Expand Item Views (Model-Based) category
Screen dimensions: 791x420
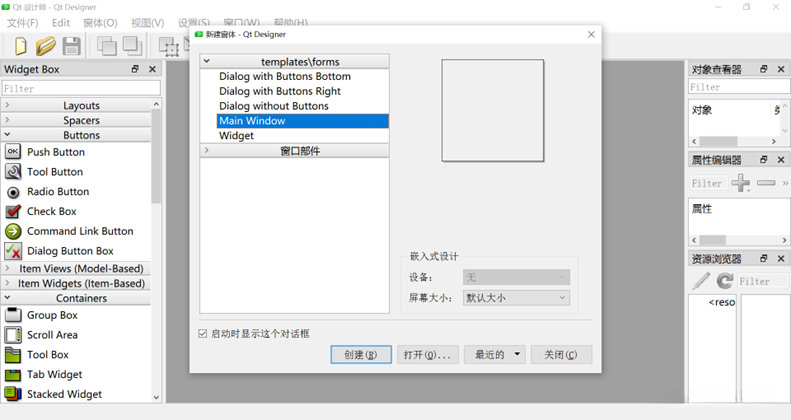(7, 268)
